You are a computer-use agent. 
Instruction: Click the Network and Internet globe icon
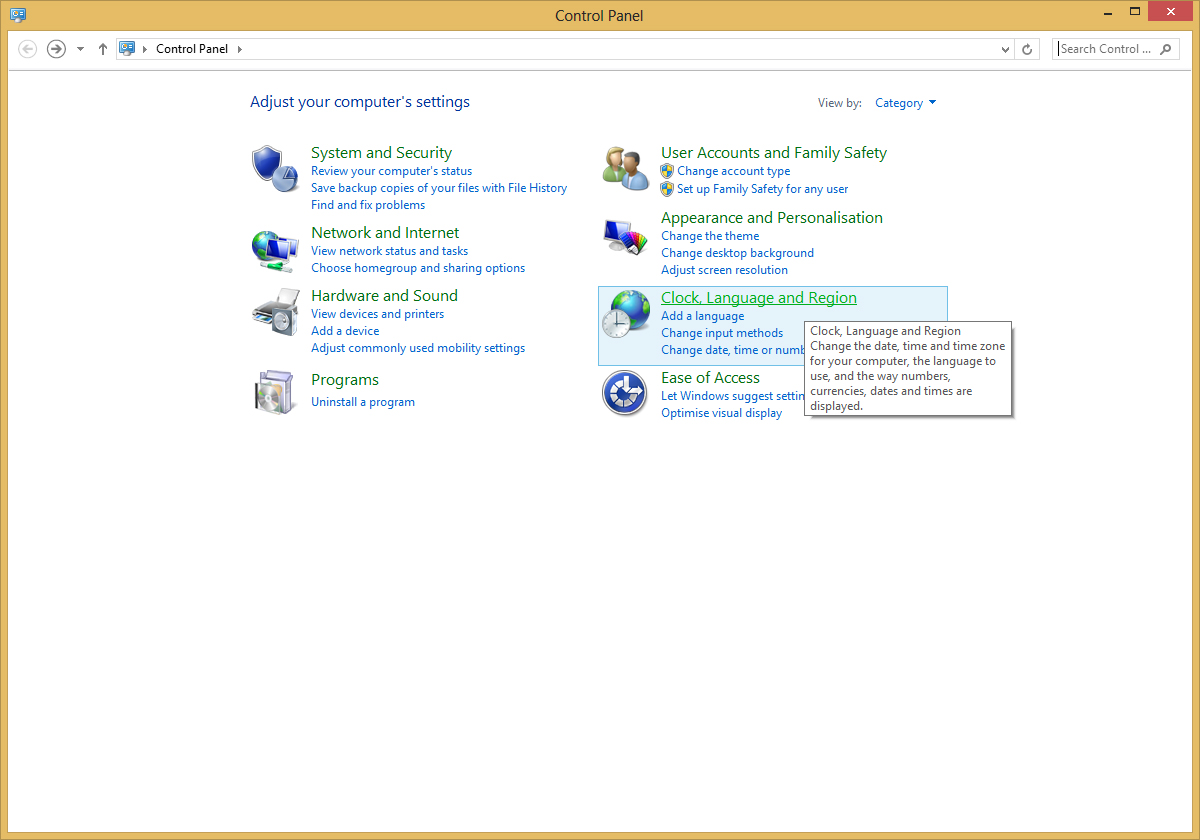coord(275,250)
